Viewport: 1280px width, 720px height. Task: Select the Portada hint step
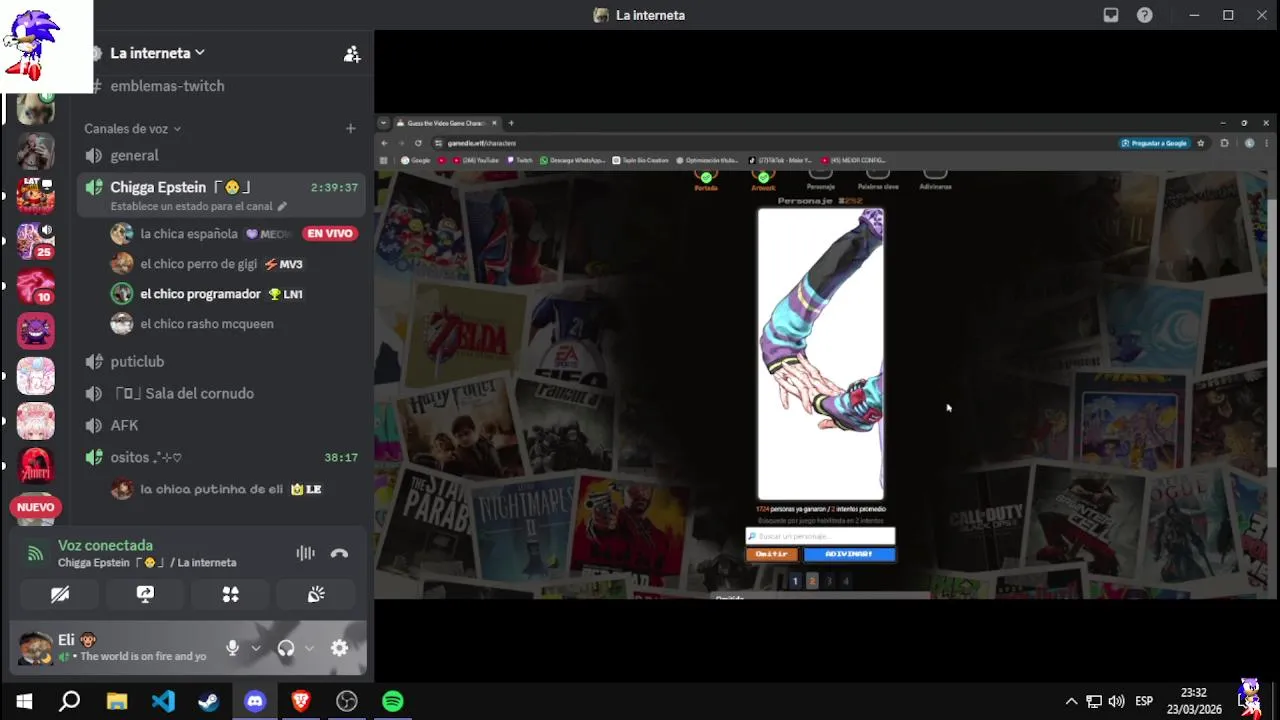pyautogui.click(x=706, y=180)
